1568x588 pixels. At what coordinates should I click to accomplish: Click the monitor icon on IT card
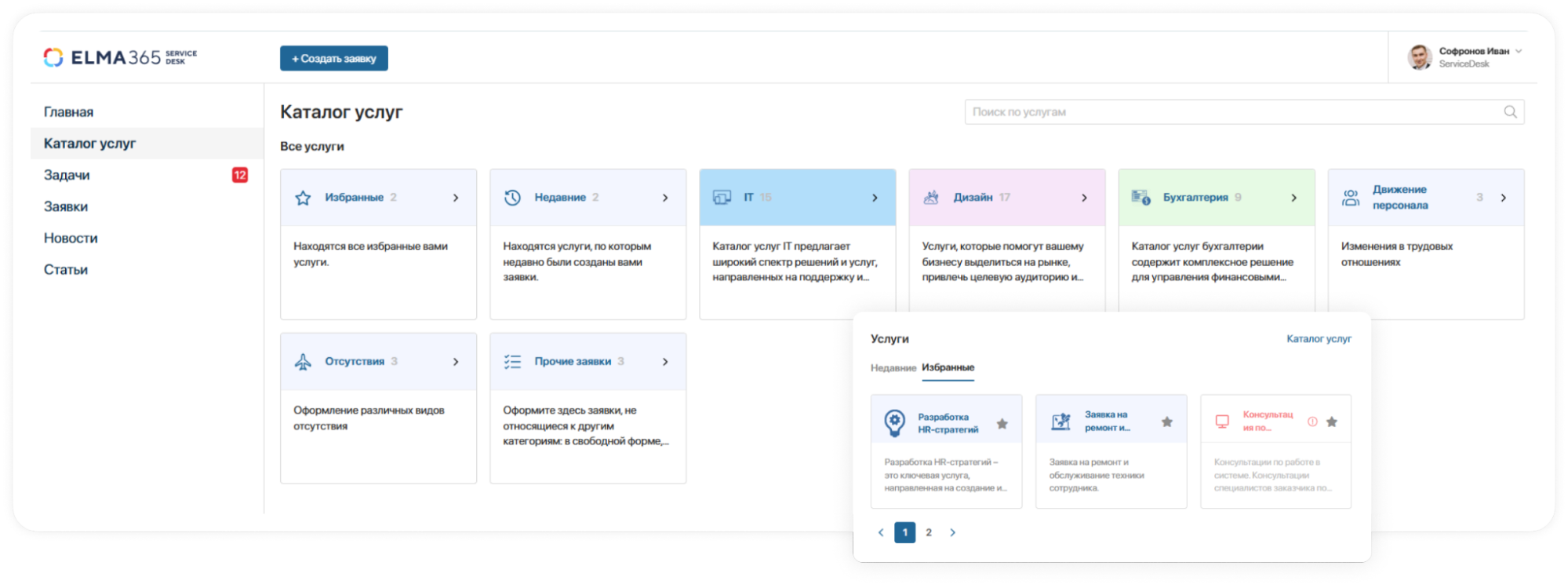point(722,198)
